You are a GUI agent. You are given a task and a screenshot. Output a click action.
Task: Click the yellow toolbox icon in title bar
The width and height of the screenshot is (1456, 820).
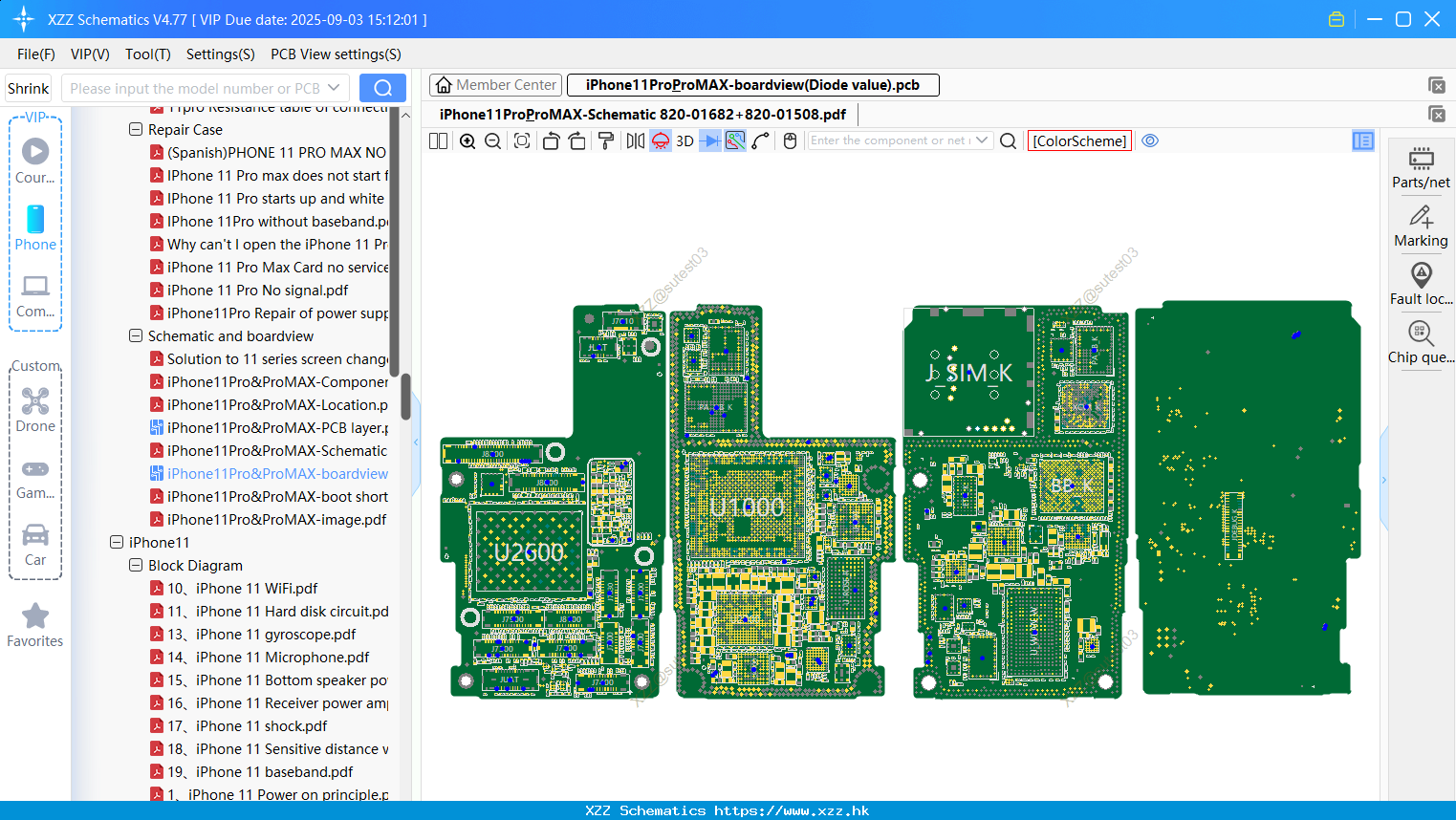1336,19
